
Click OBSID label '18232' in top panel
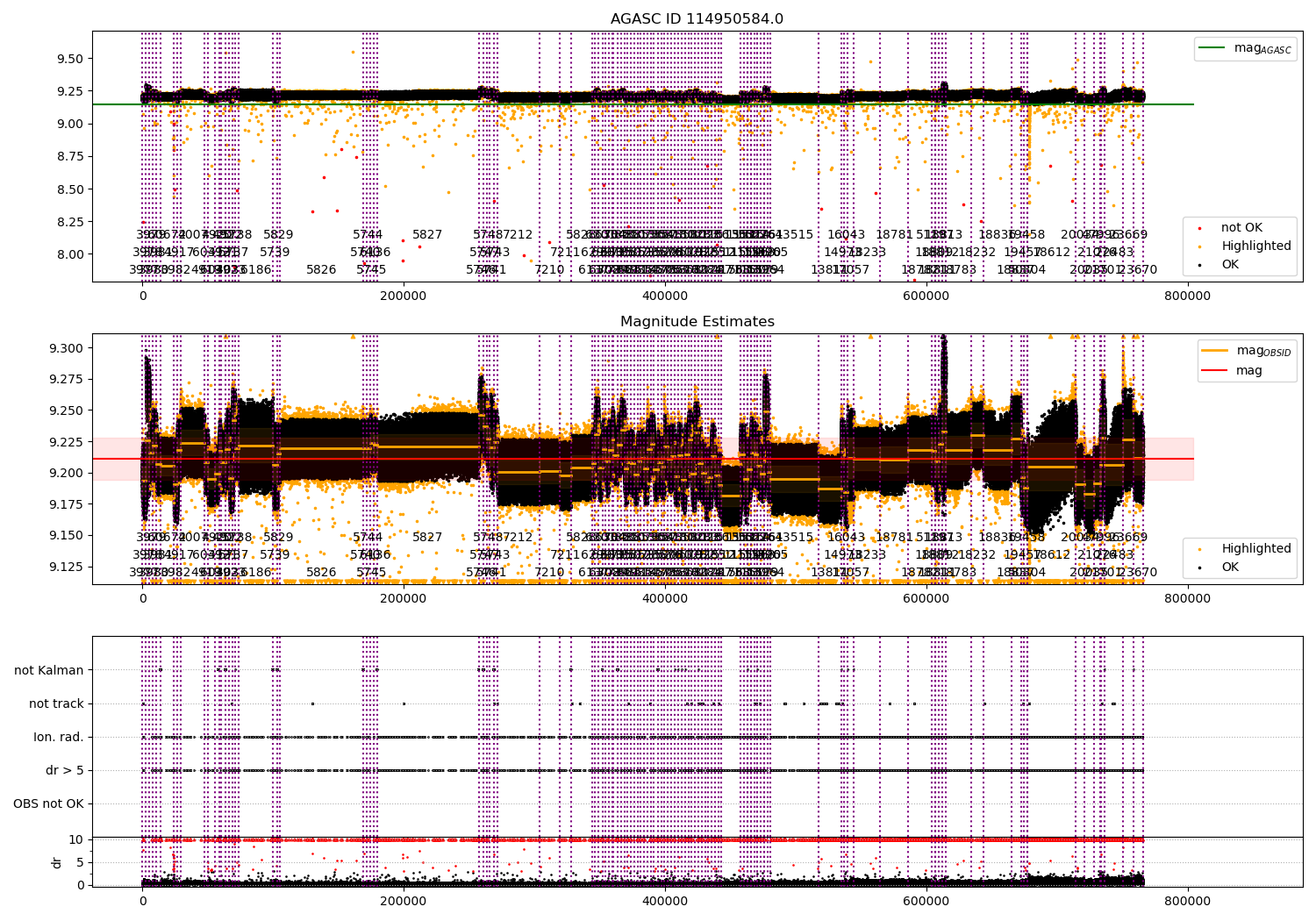tap(977, 253)
